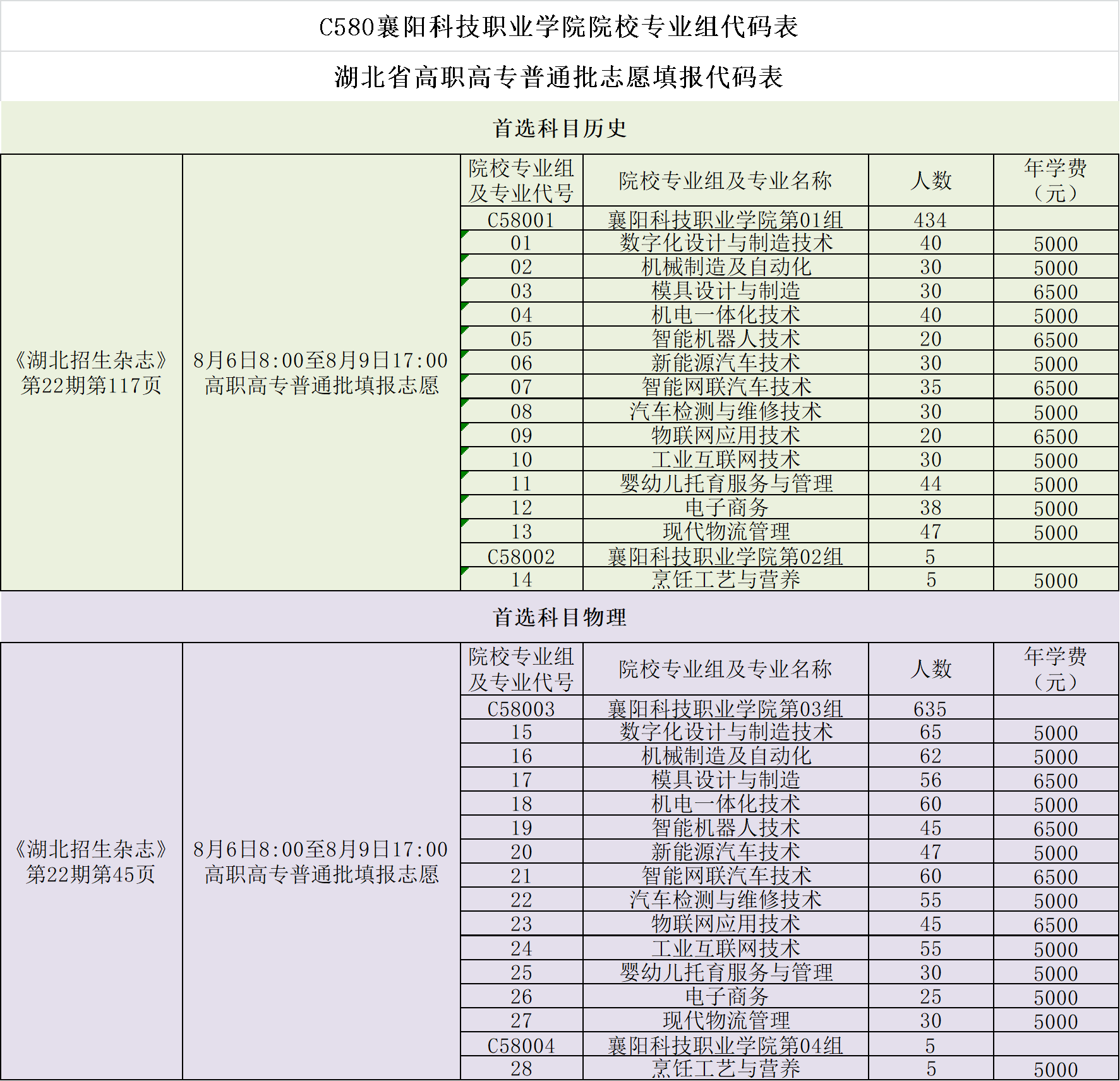This screenshot has width=1120, height=1081.
Task: Click major code cell 01
Action: 521,243
